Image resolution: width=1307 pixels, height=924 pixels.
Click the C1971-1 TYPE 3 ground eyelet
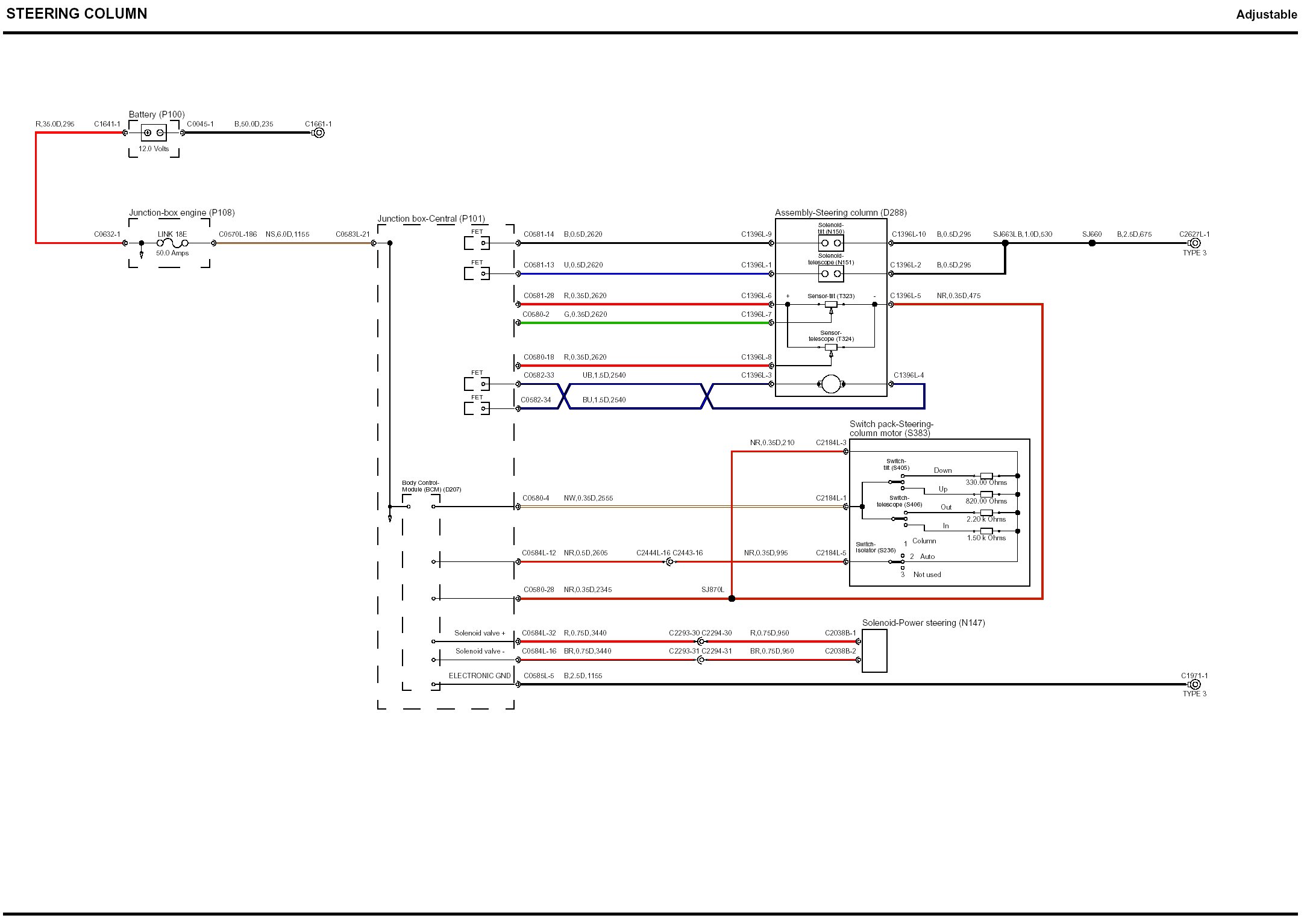click(x=1195, y=684)
